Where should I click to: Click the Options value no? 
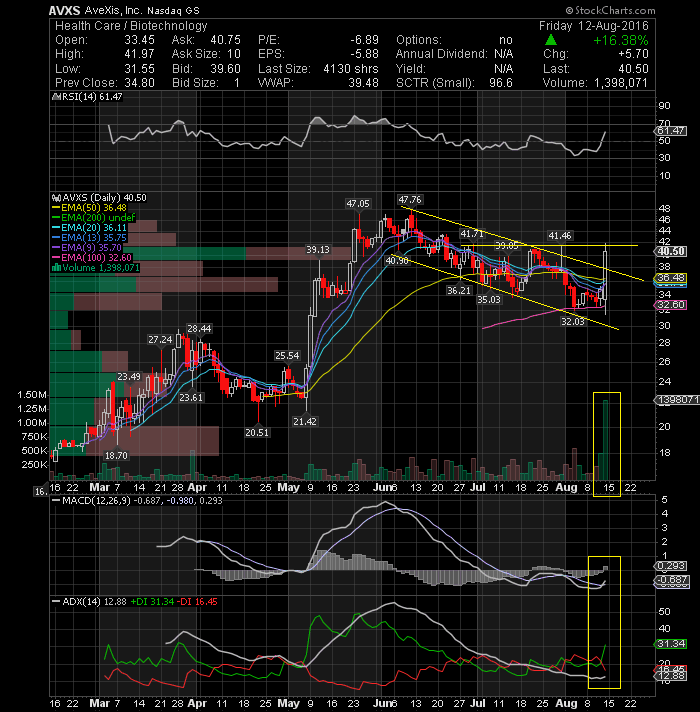(505, 40)
